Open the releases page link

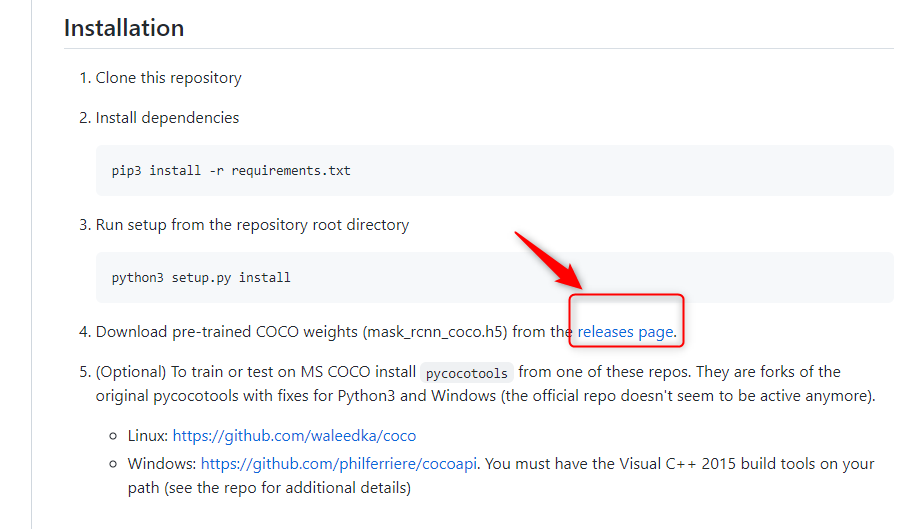coord(625,332)
